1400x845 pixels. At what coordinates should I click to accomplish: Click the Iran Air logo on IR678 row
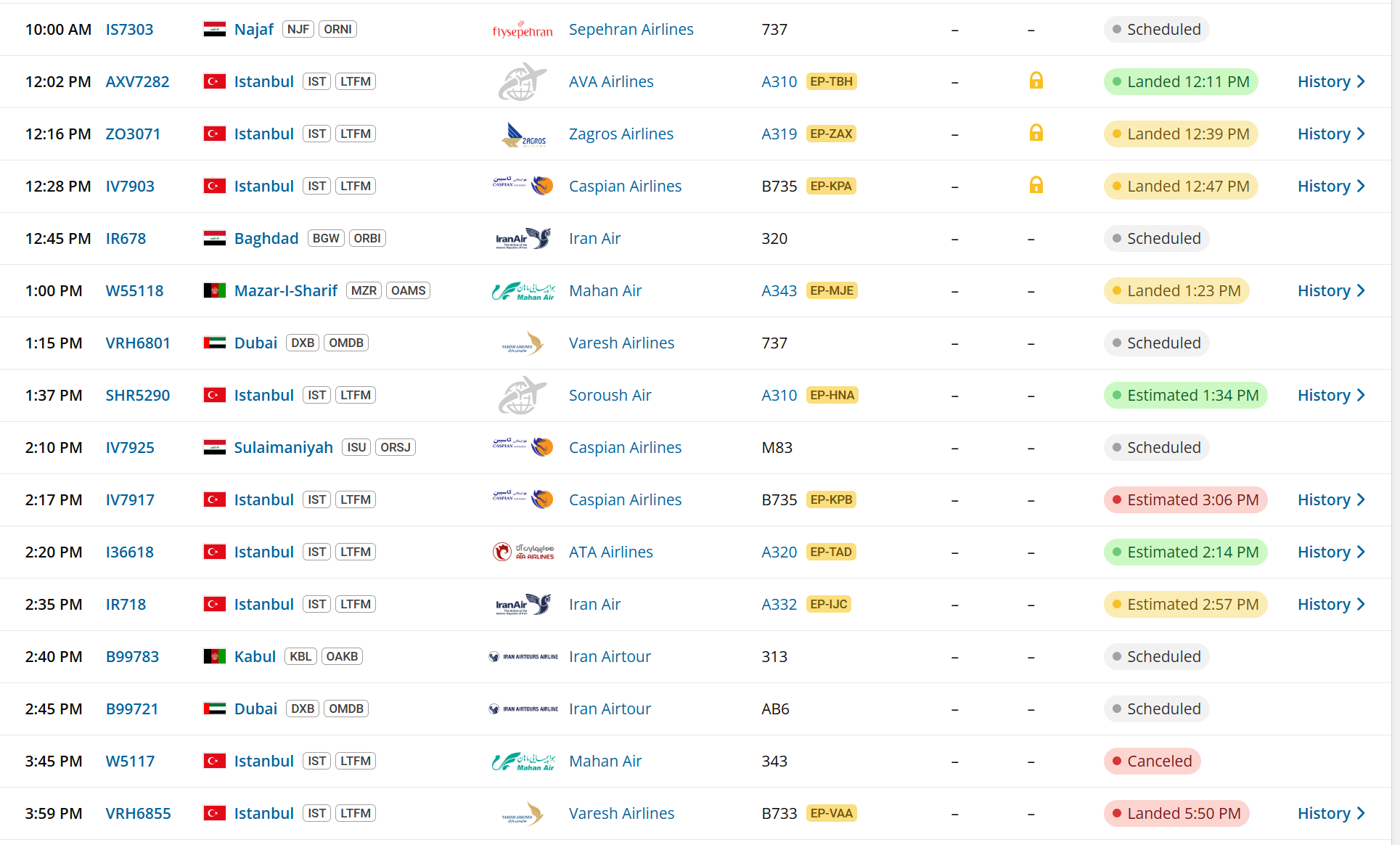[523, 239]
